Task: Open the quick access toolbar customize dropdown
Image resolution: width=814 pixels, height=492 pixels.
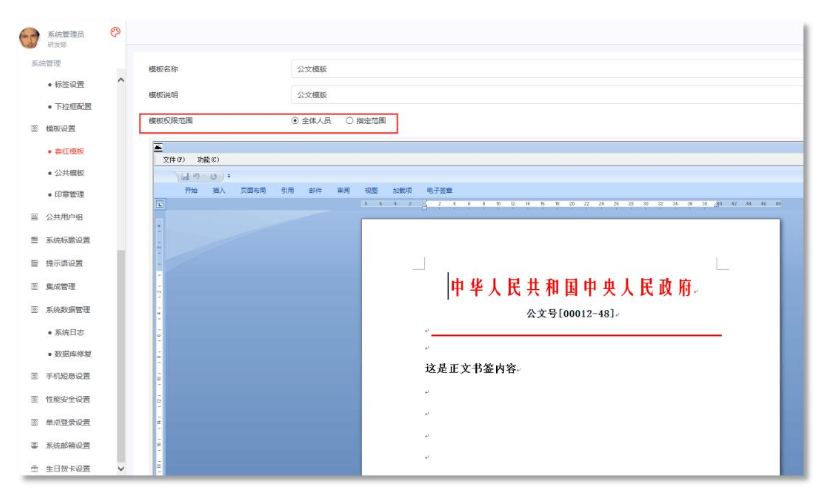Action: [228, 176]
